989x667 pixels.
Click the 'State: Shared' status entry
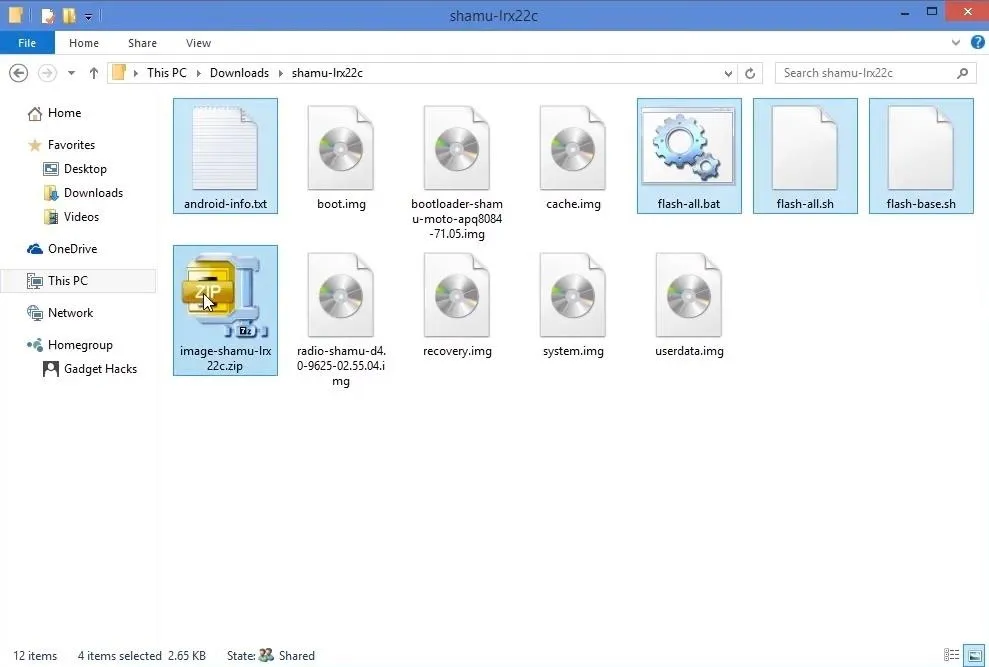point(271,656)
